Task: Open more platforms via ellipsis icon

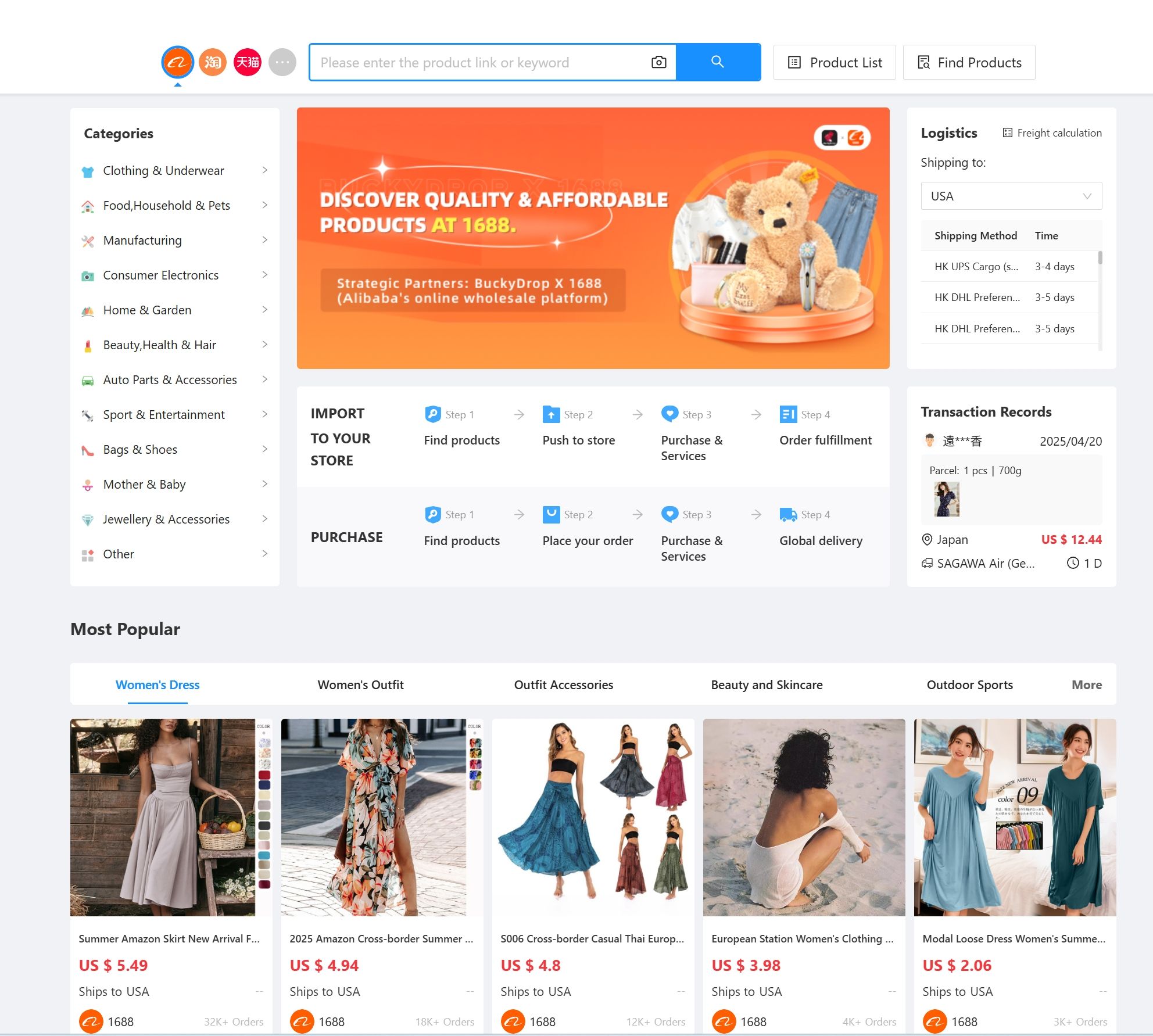Action: pos(282,62)
